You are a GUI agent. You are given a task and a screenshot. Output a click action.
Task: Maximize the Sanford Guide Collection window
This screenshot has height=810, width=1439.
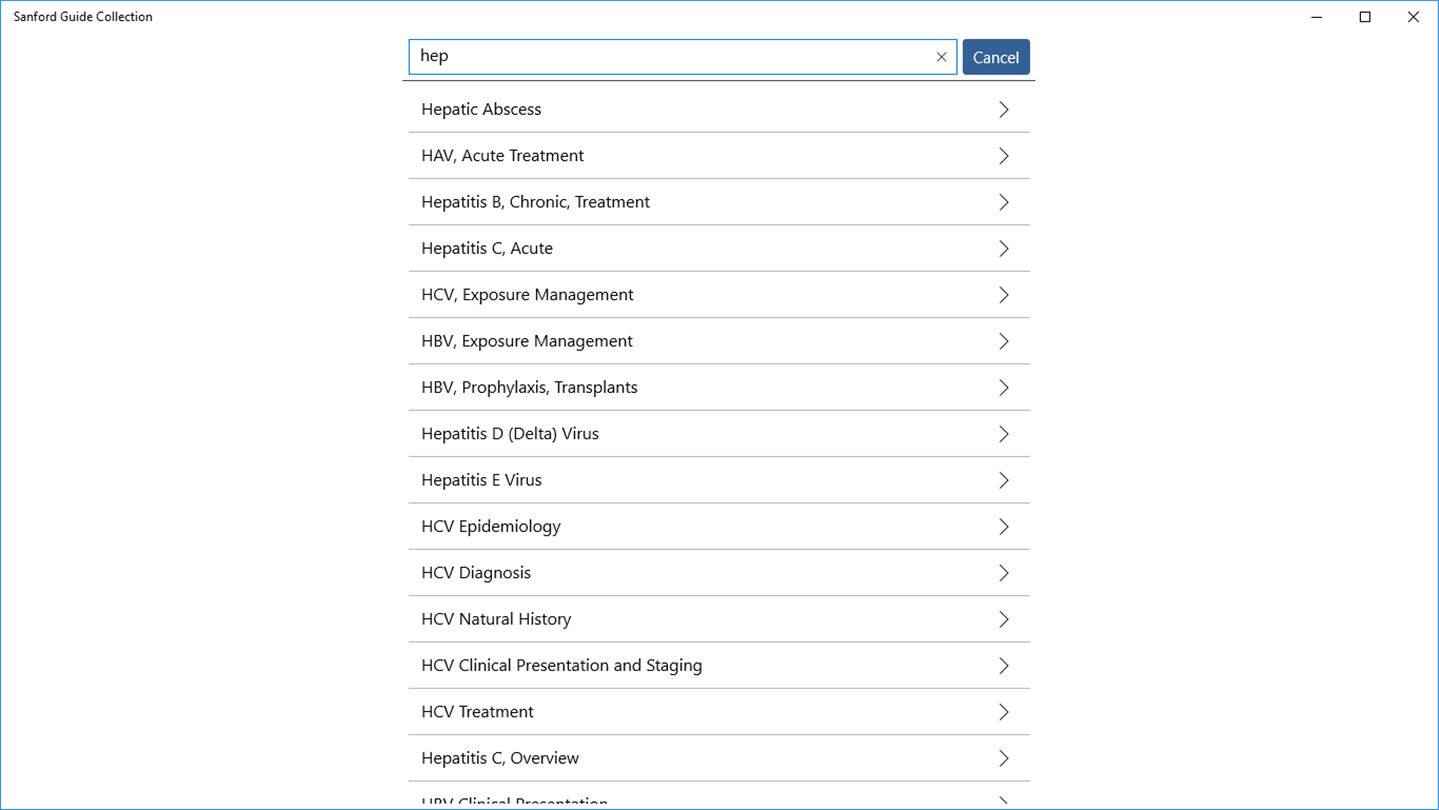(x=1365, y=17)
